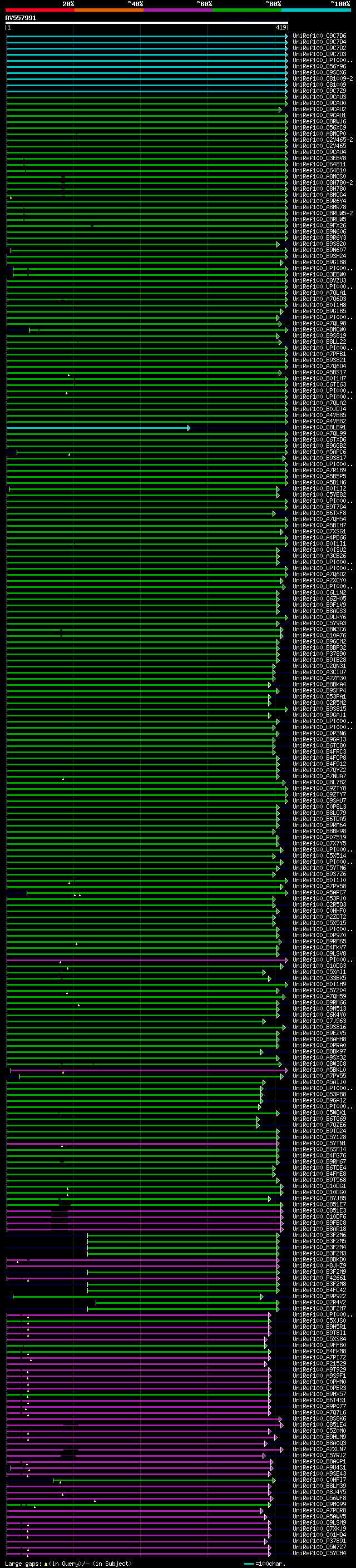Select the UniRef100_P37890 label
The image size is (356, 1568).
point(319,654)
